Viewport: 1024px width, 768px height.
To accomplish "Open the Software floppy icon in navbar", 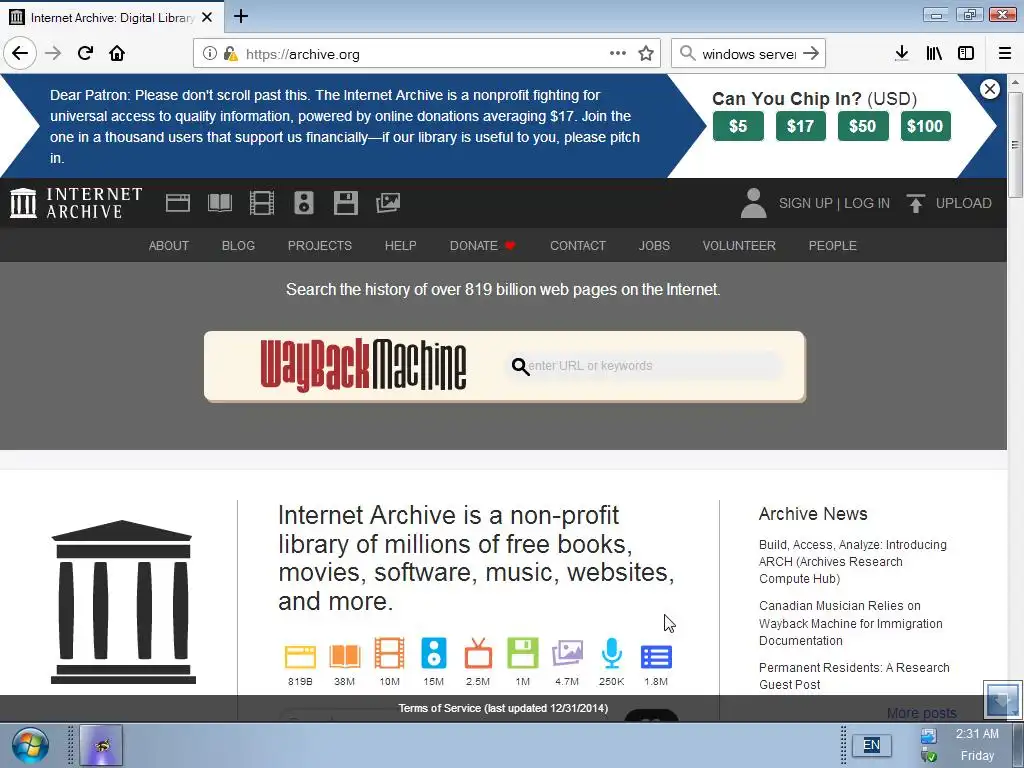I will (x=345, y=203).
